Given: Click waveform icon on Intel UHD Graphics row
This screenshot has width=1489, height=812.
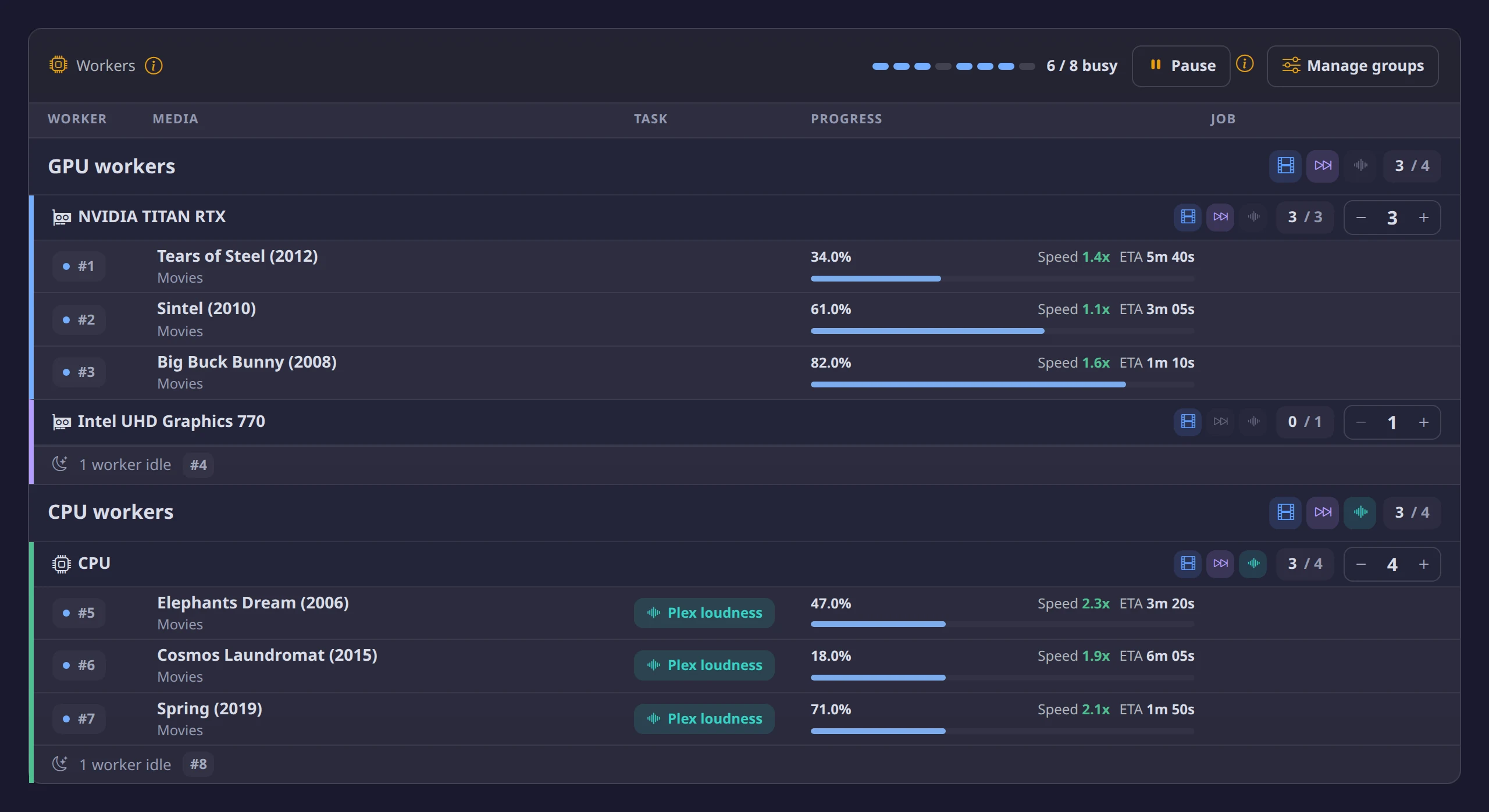Looking at the screenshot, I should [1253, 422].
